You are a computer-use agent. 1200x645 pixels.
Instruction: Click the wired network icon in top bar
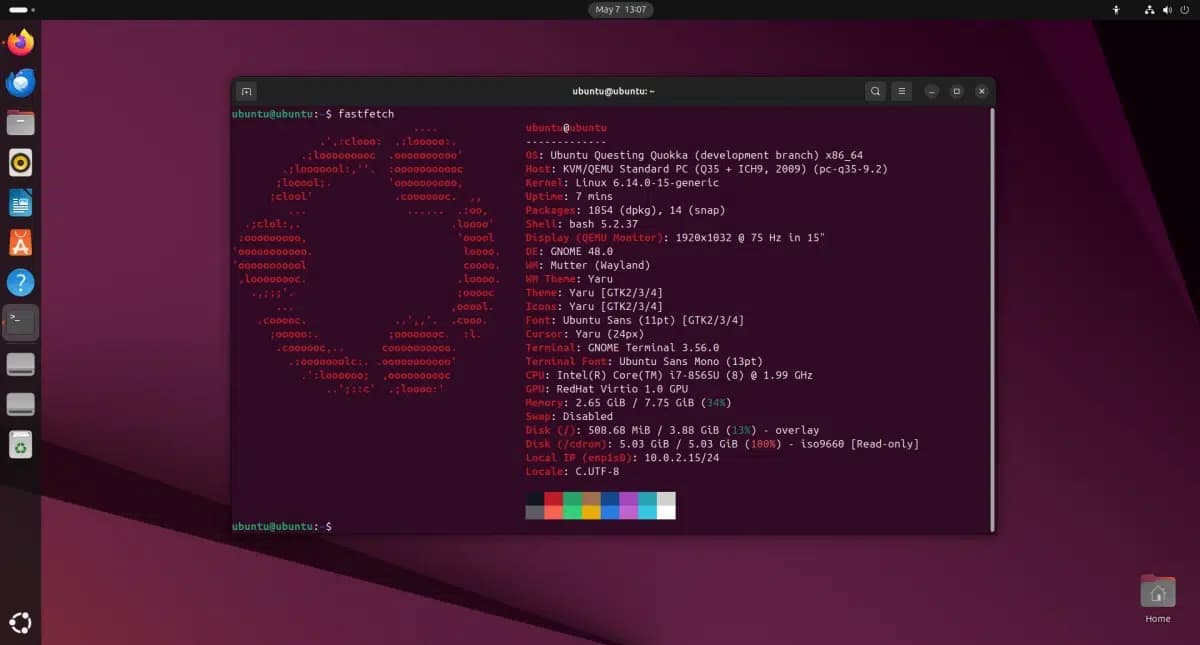tap(1149, 9)
